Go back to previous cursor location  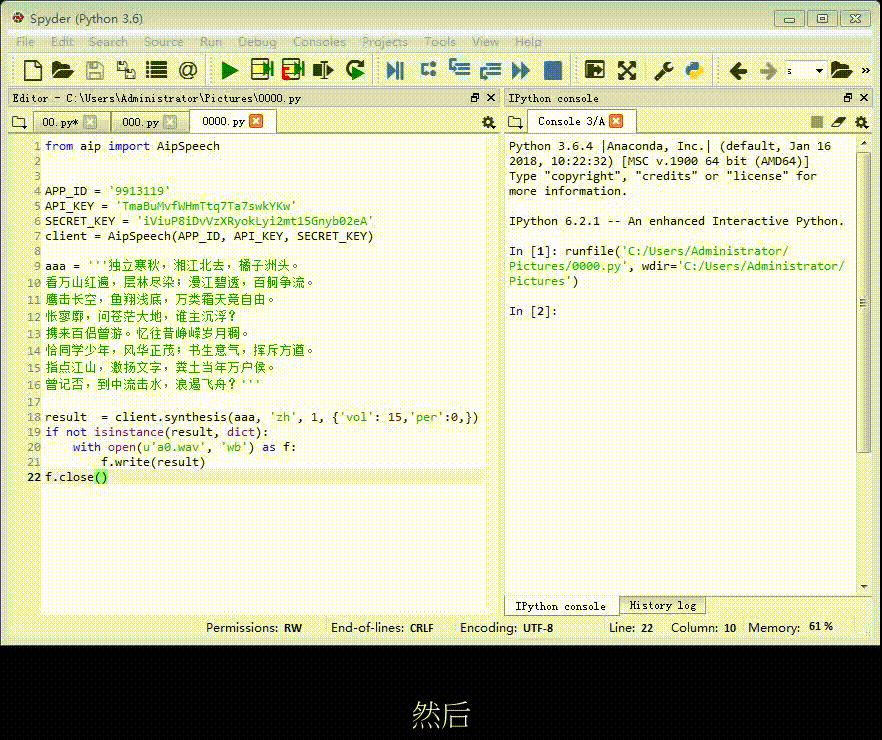pyautogui.click(x=738, y=71)
